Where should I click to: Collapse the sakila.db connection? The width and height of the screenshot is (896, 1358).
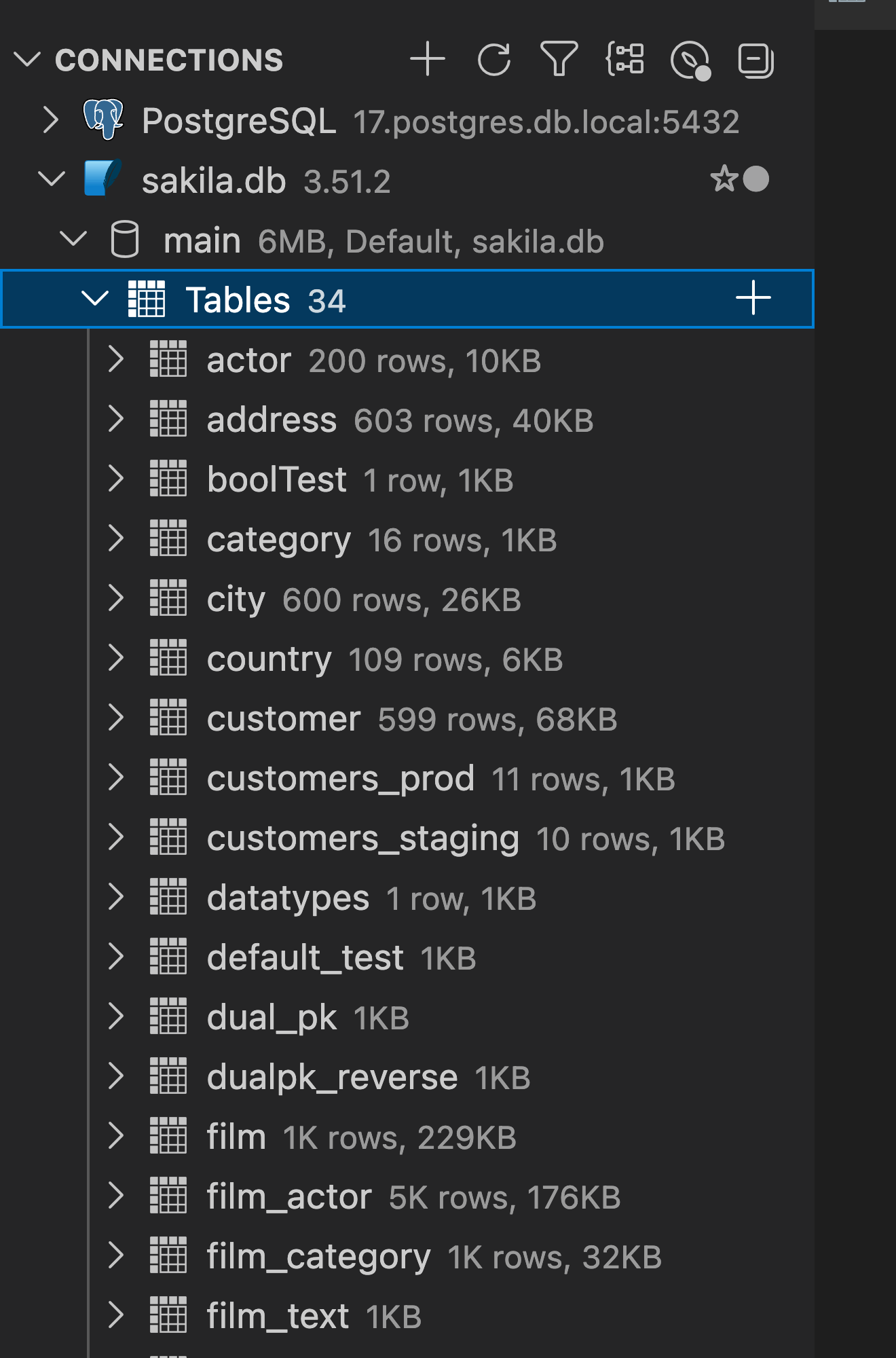(x=52, y=179)
